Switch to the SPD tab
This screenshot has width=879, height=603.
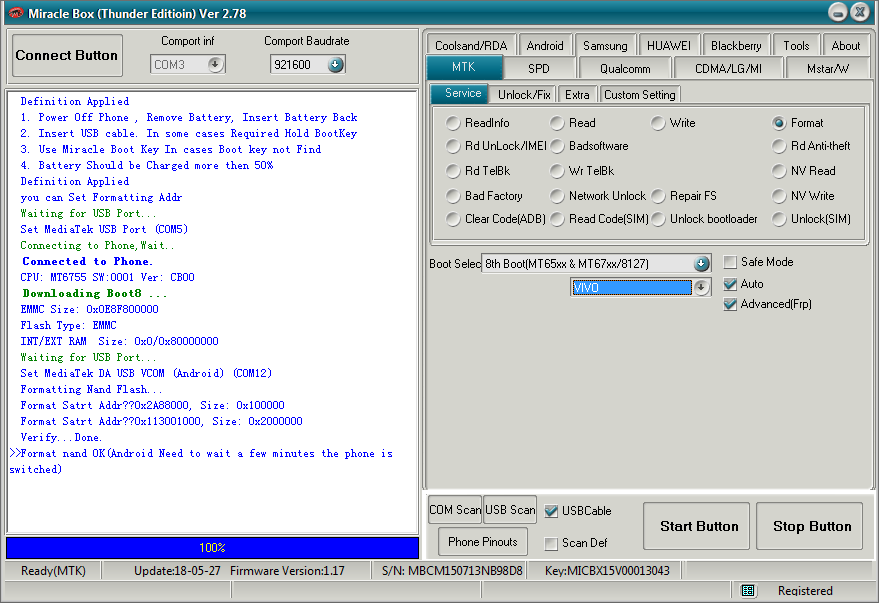tap(539, 68)
